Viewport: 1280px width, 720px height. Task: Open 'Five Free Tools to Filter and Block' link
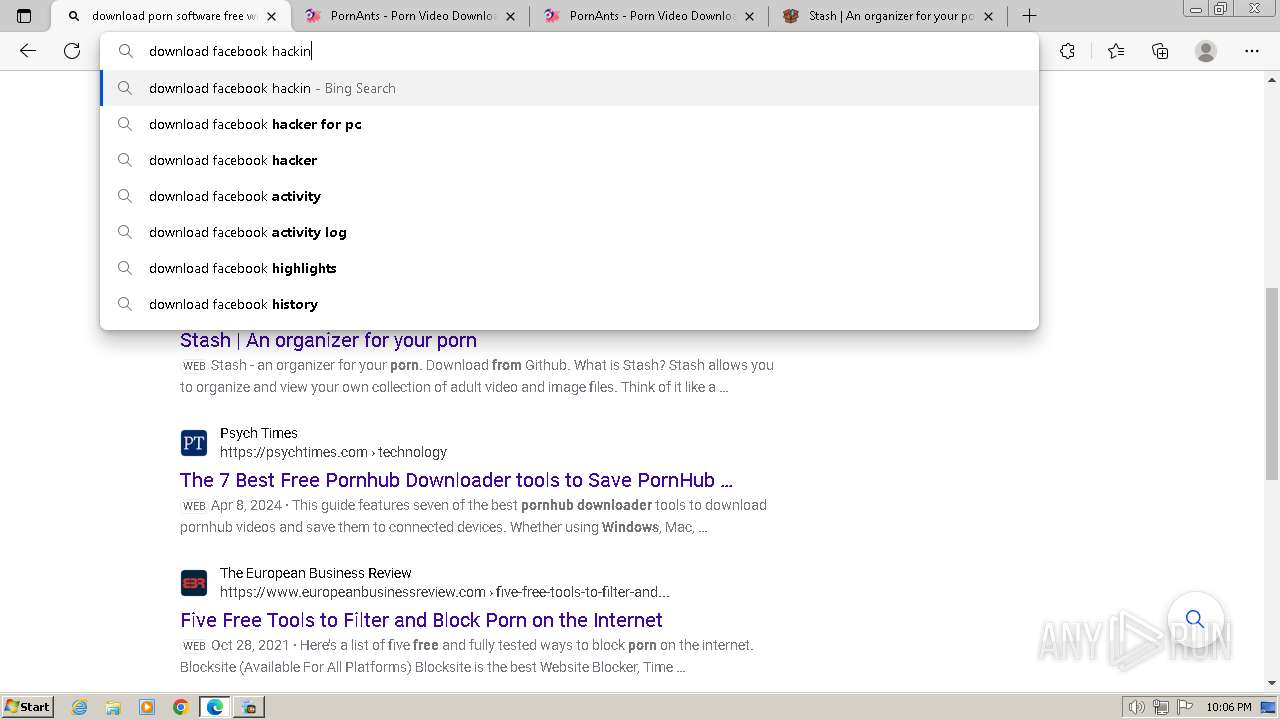coord(421,620)
